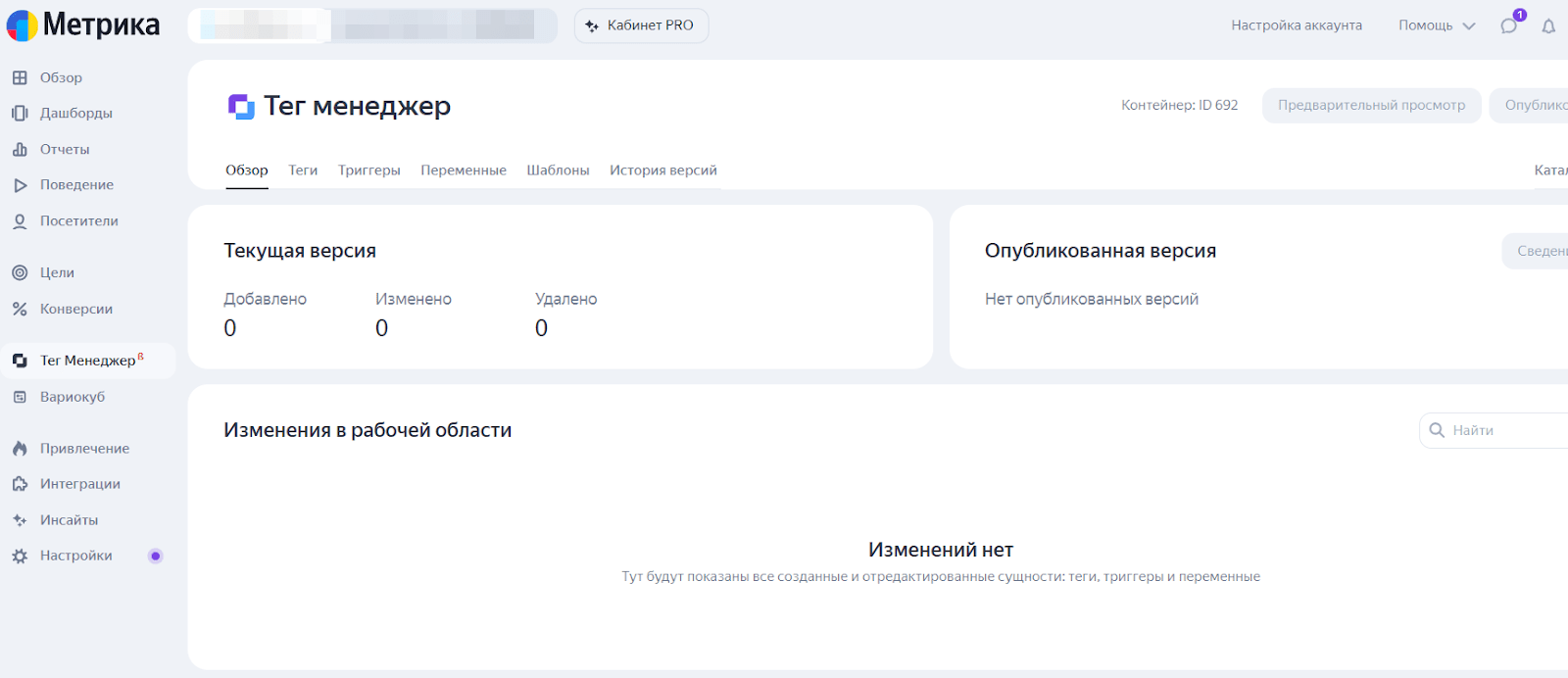The width and height of the screenshot is (1568, 678).
Task: Open Настройки gear icon in sidebar
Action: click(20, 556)
